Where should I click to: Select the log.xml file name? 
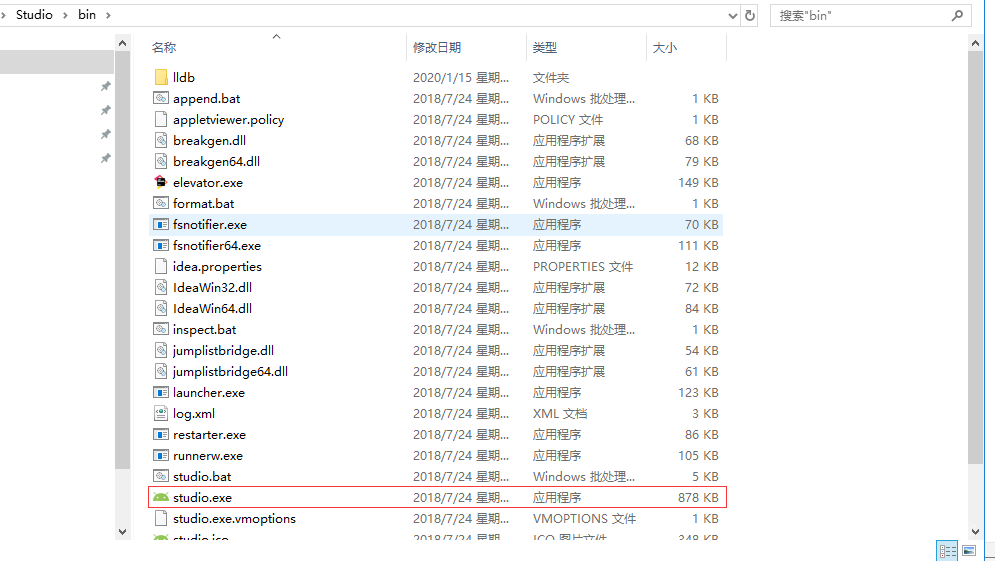click(x=194, y=414)
